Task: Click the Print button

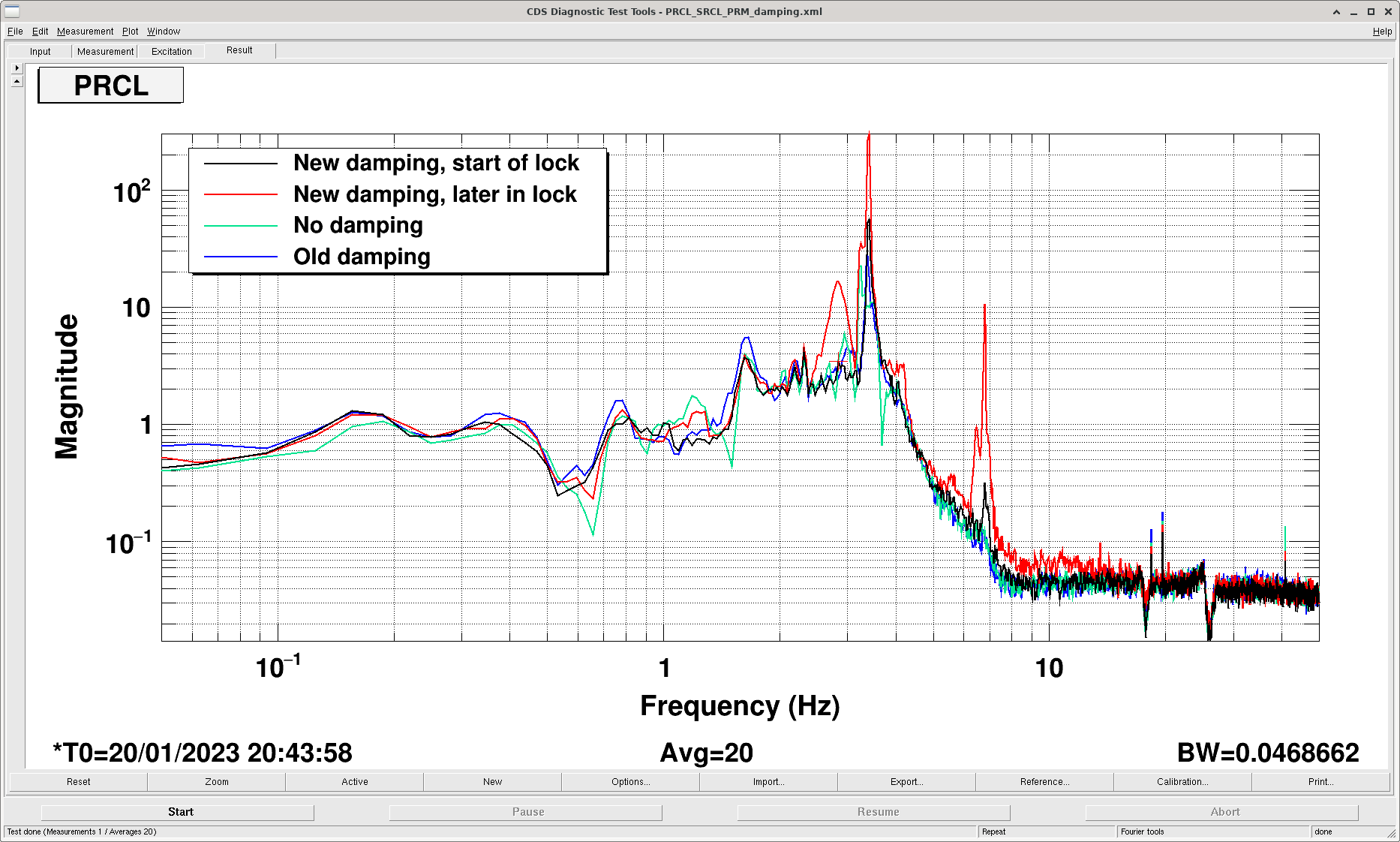Action: click(x=1320, y=782)
